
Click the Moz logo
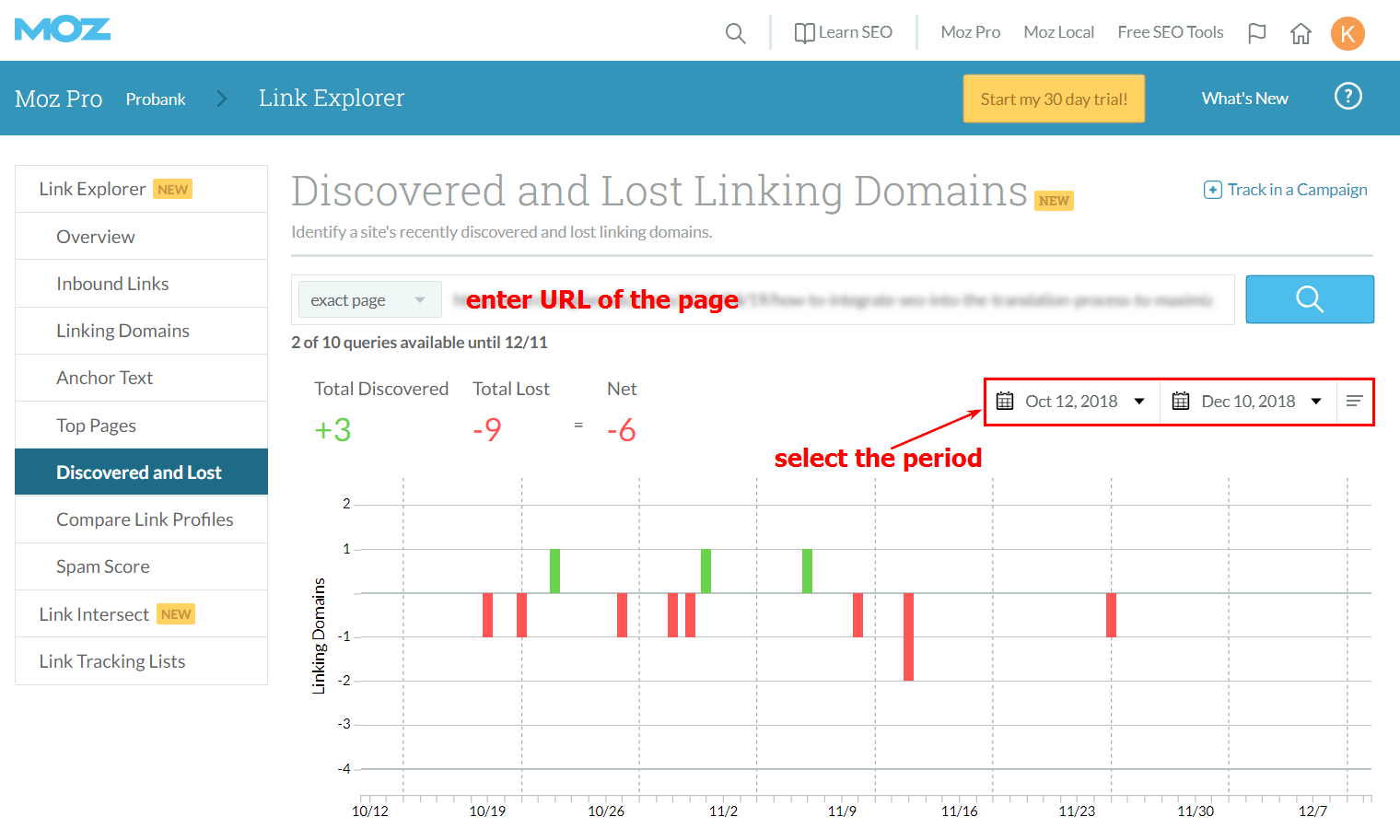(x=62, y=29)
